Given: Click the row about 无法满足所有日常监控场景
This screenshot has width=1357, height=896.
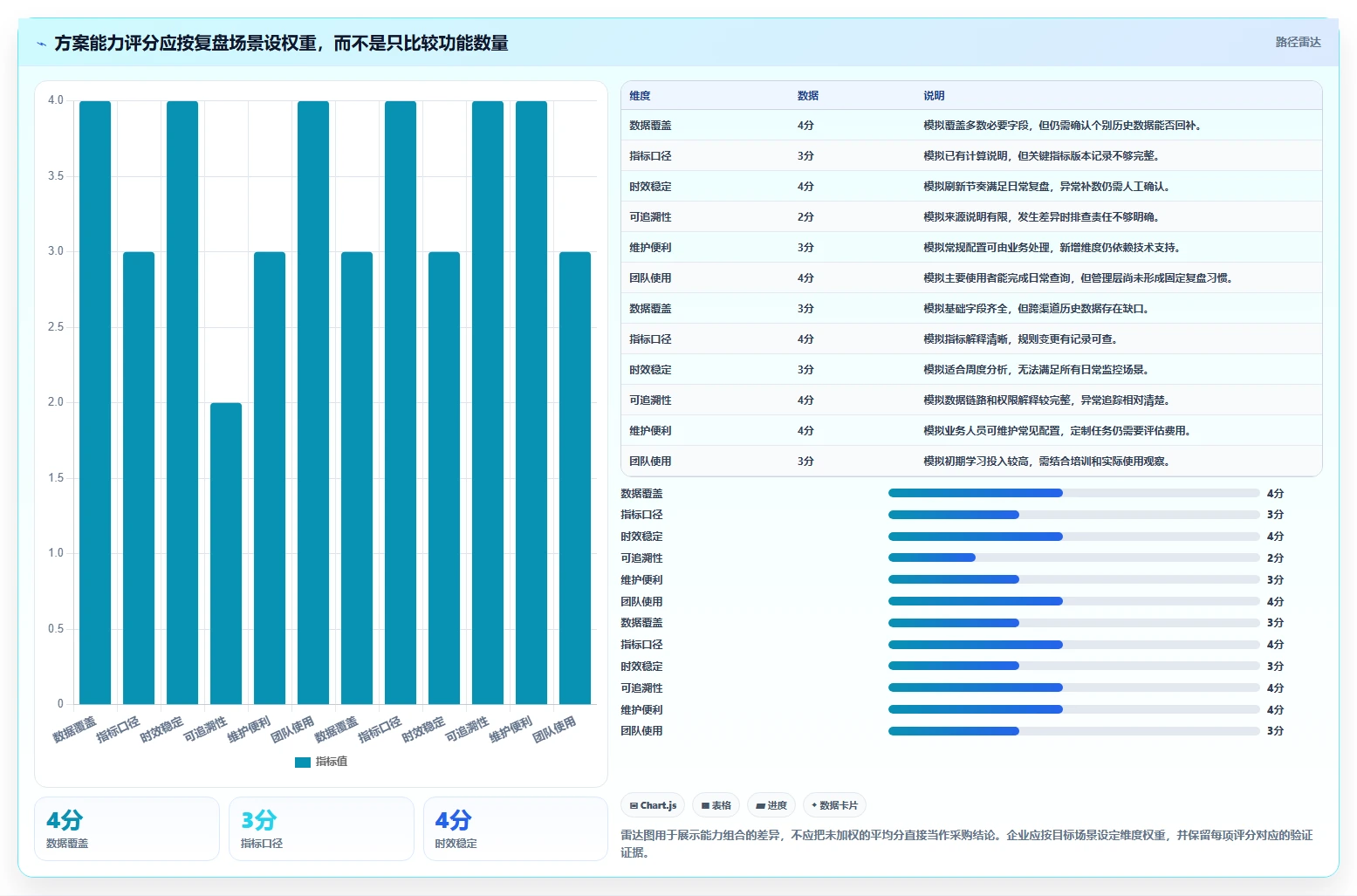Looking at the screenshot, I should pos(971,370).
